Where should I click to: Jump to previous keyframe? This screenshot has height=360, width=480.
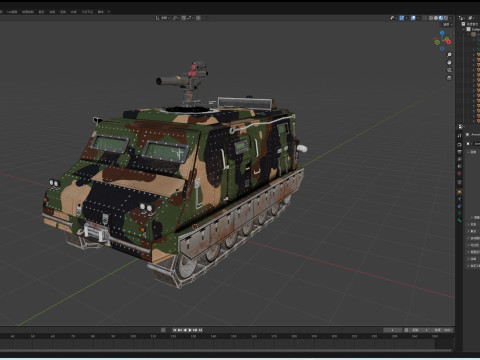(180, 330)
